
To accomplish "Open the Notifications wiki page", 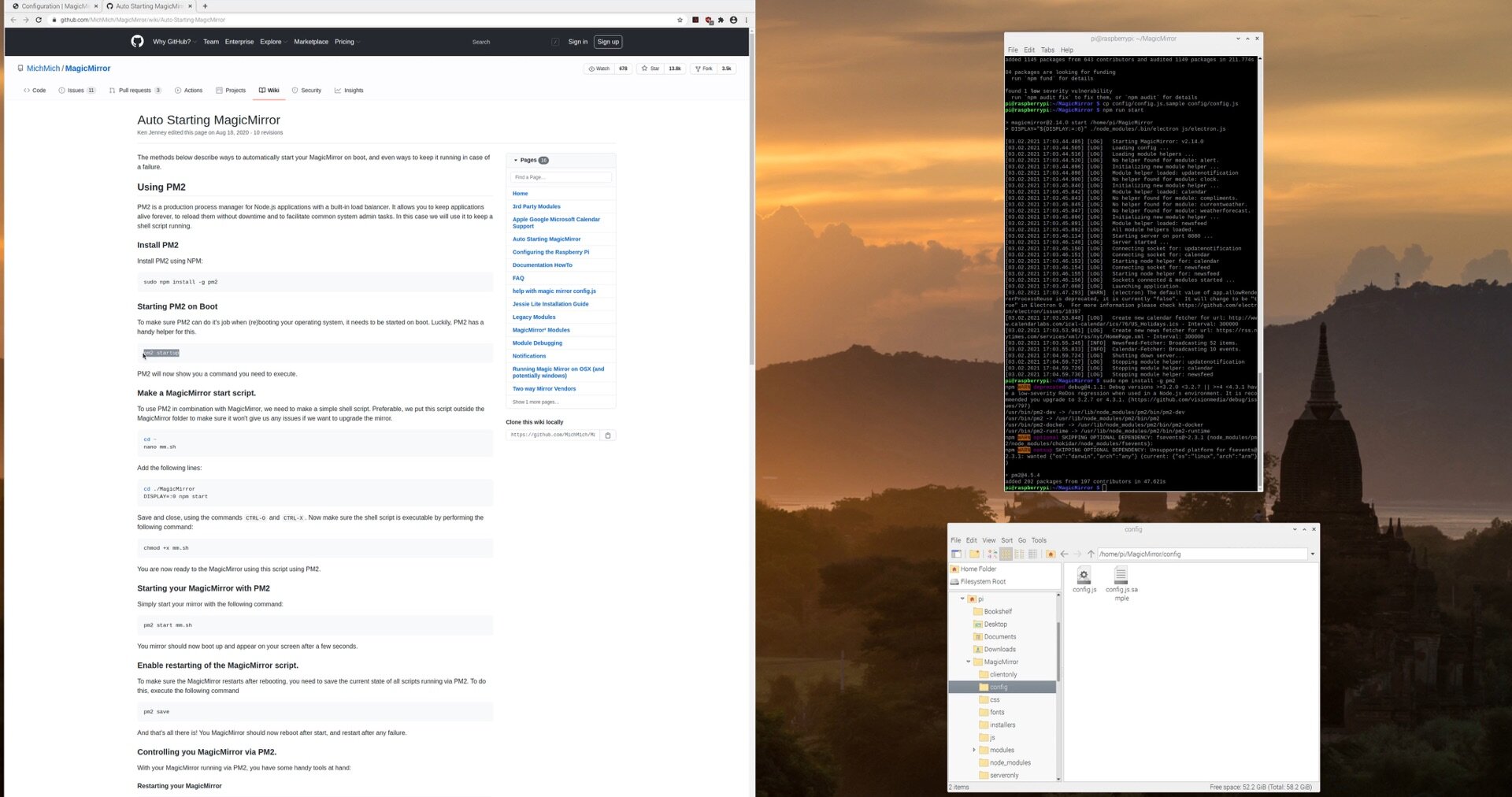I will tap(529, 356).
